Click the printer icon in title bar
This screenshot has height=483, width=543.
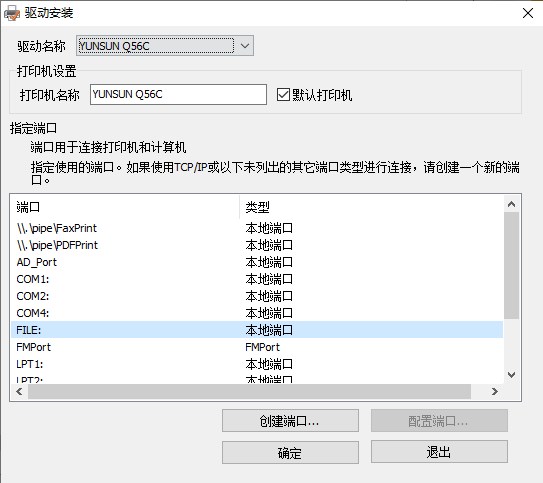tap(11, 14)
